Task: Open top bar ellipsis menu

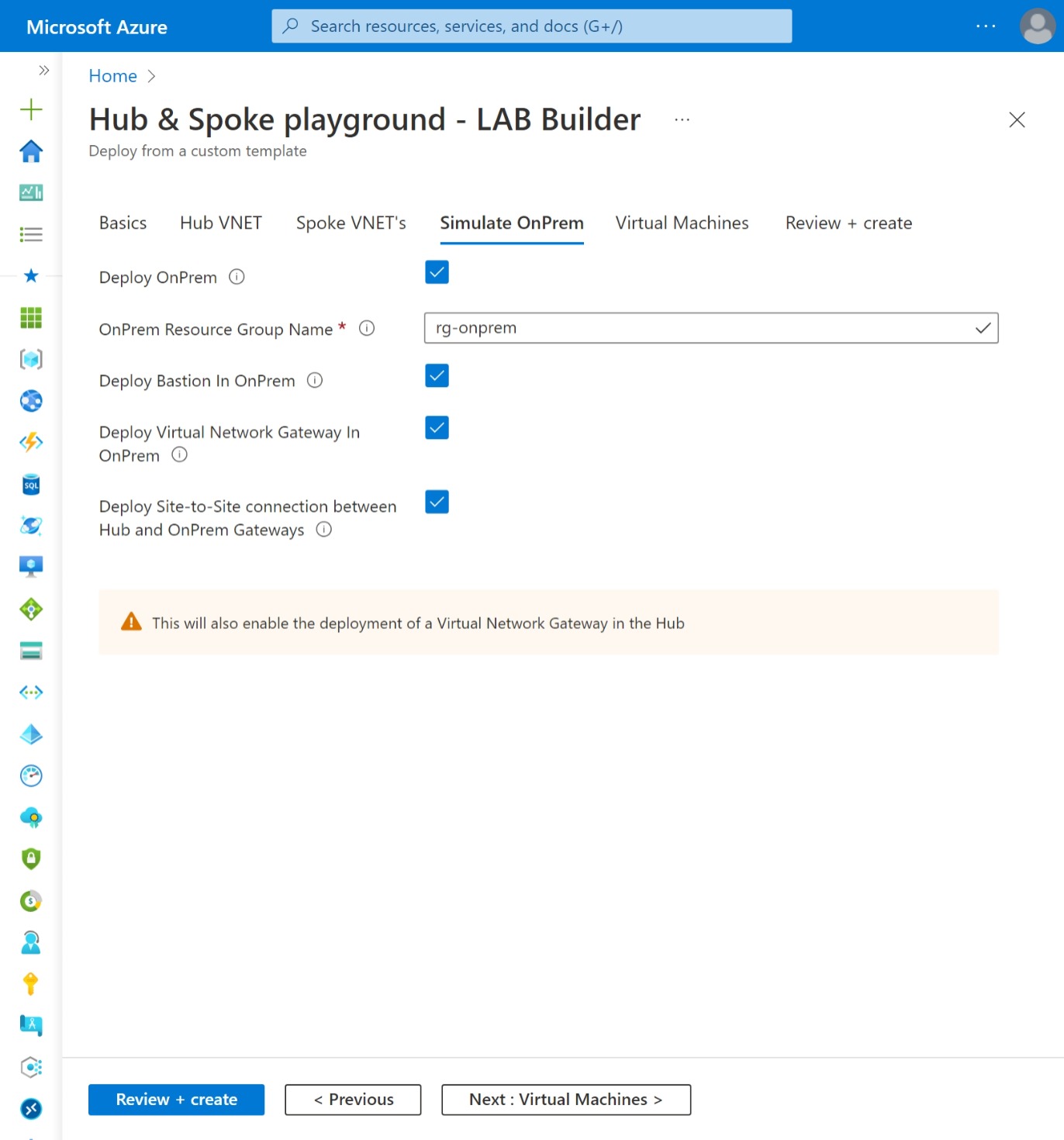Action: coord(986,26)
